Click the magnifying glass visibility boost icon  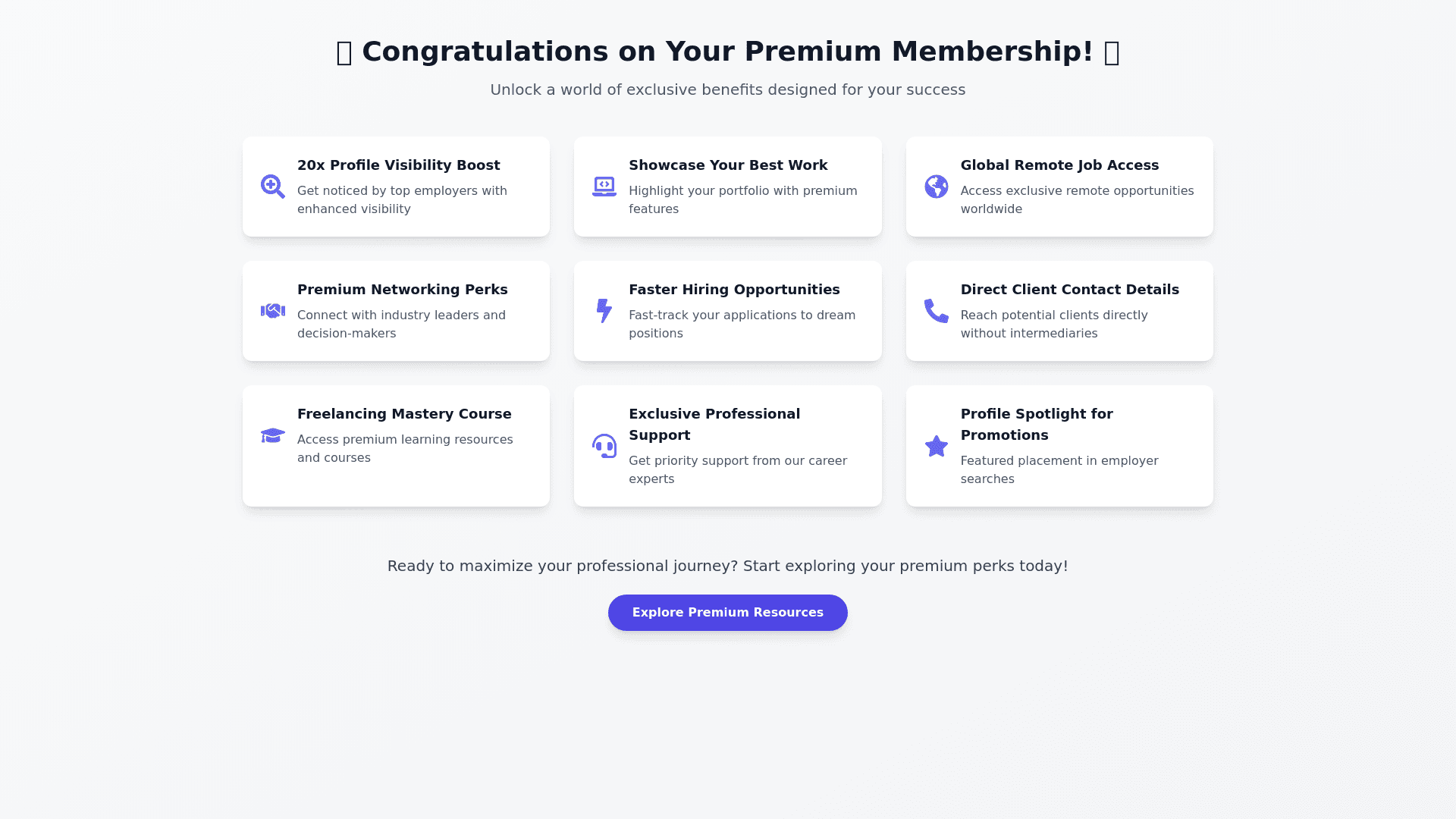point(272,187)
